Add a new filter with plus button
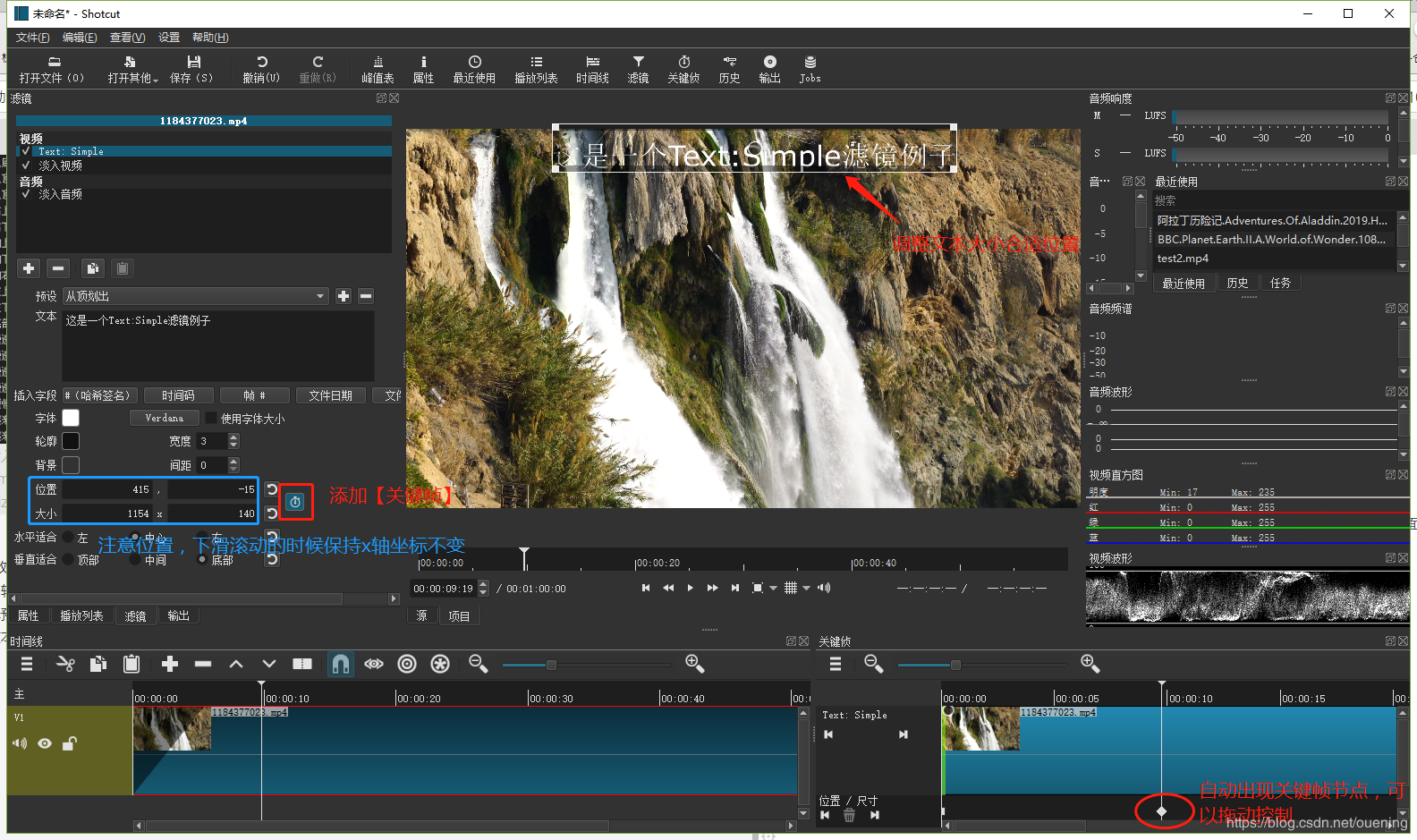The width and height of the screenshot is (1417, 840). click(x=29, y=268)
